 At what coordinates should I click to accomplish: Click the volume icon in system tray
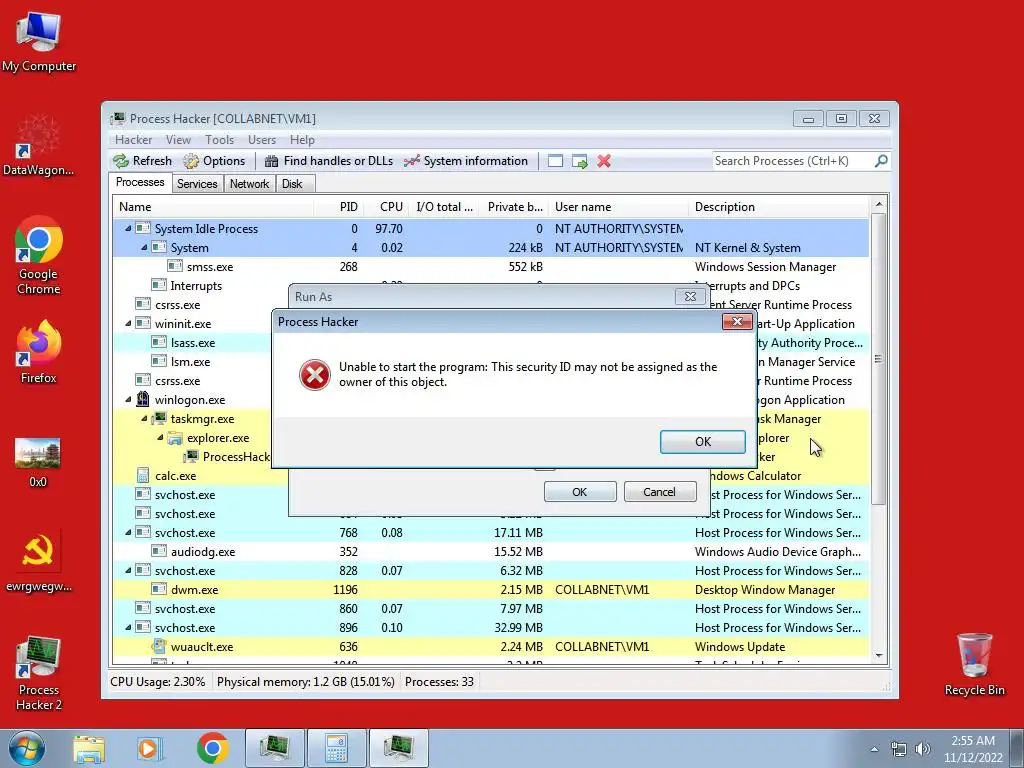pyautogui.click(x=922, y=749)
